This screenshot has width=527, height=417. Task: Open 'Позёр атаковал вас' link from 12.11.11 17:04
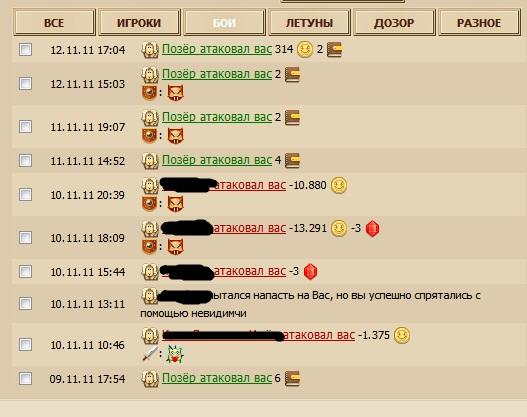pos(217,49)
